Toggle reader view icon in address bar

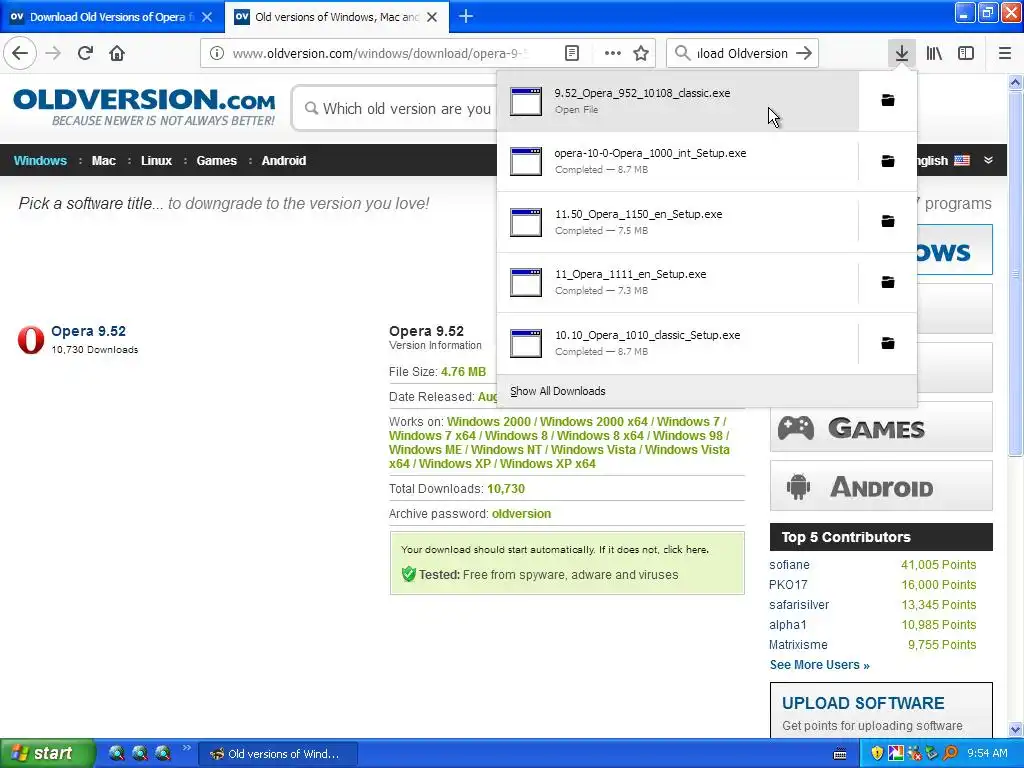571,53
